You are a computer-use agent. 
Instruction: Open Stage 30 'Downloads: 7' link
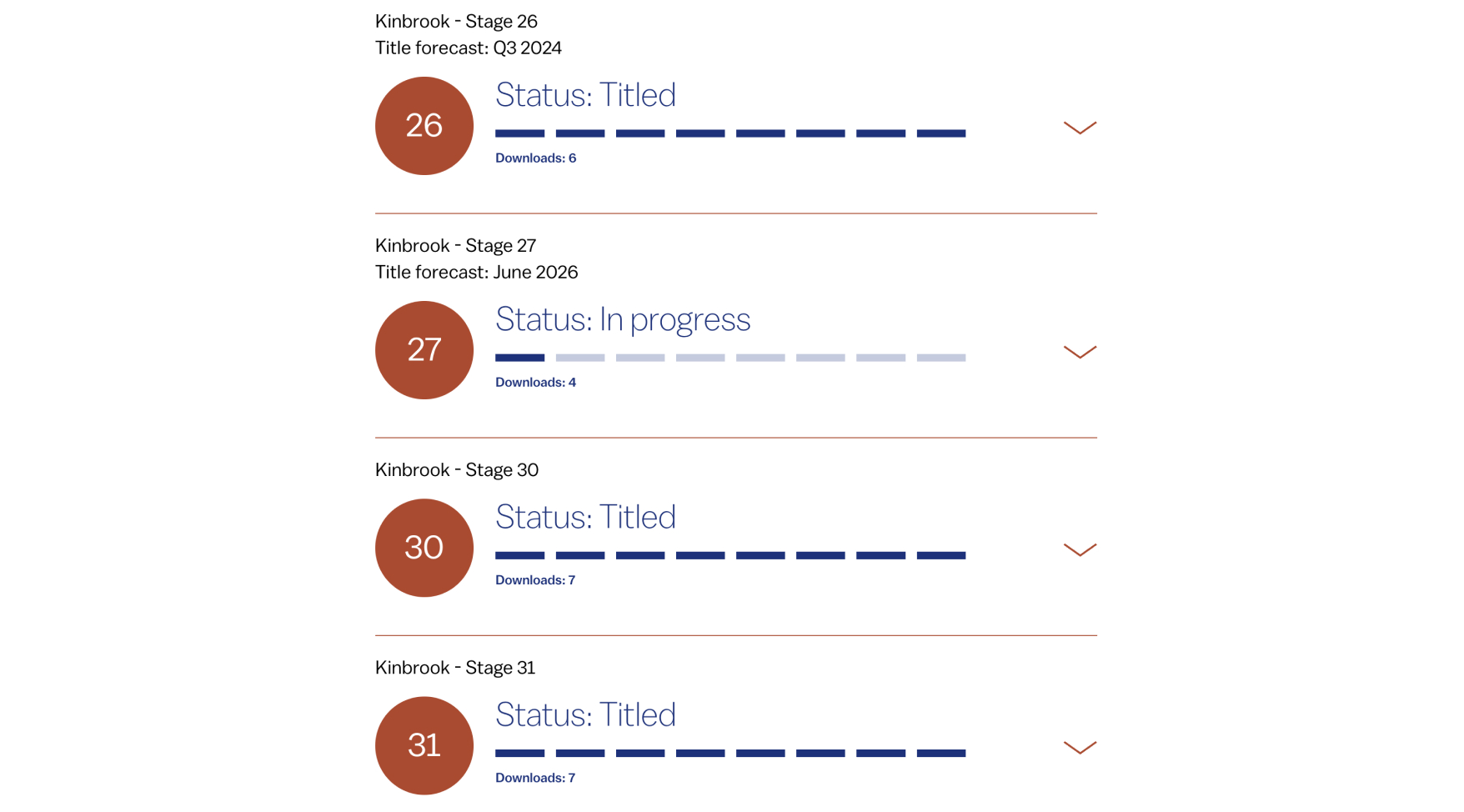535,580
